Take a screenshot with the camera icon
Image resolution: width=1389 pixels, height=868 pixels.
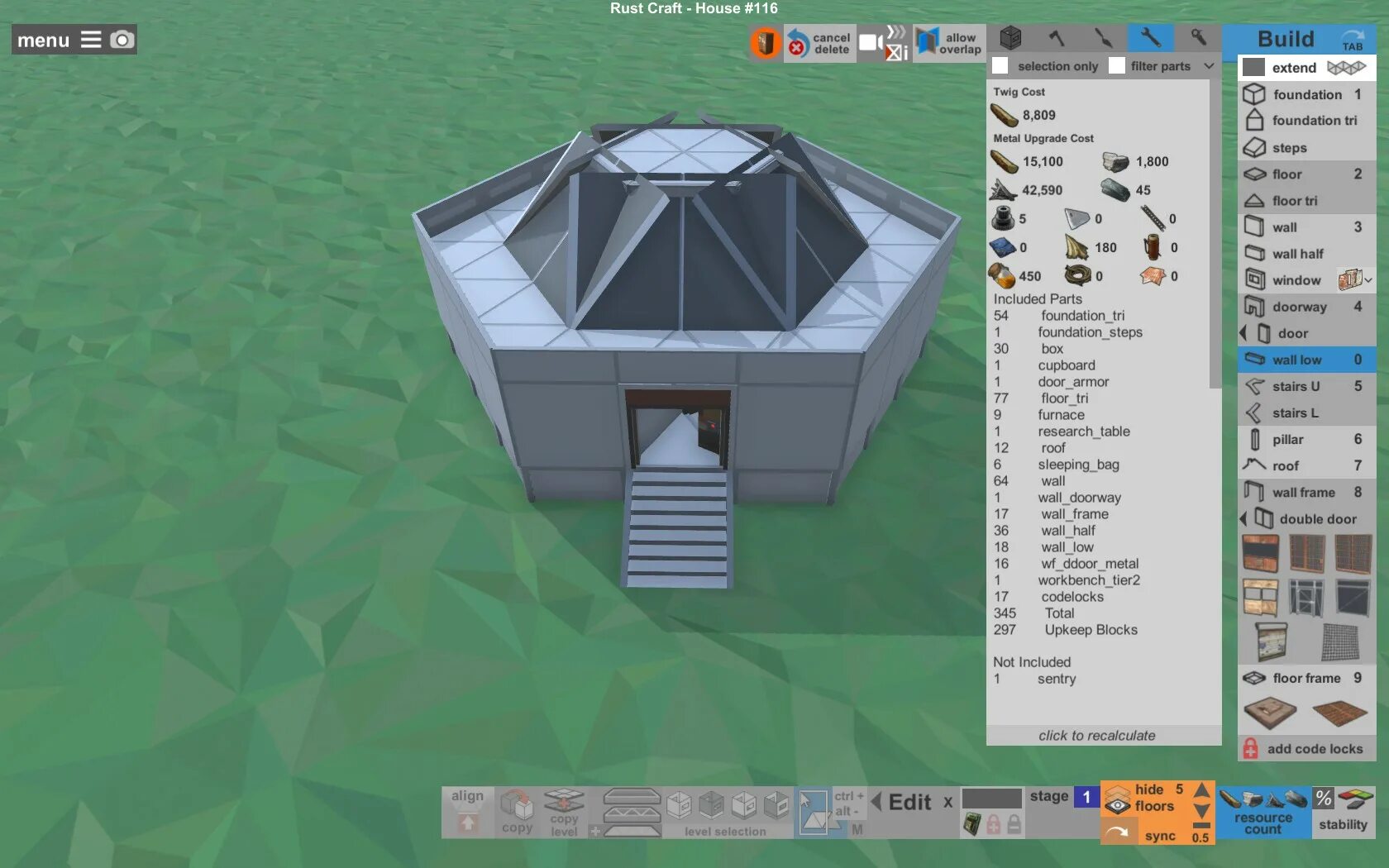tap(122, 40)
